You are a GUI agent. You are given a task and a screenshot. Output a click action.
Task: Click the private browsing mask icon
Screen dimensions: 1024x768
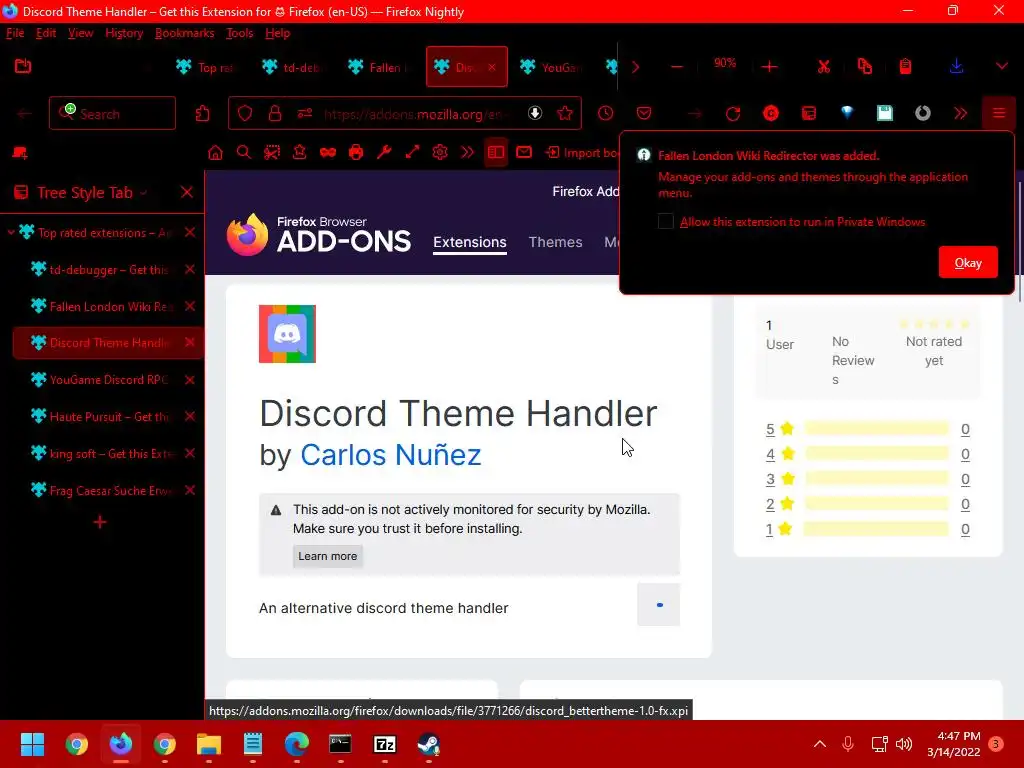pos(328,153)
